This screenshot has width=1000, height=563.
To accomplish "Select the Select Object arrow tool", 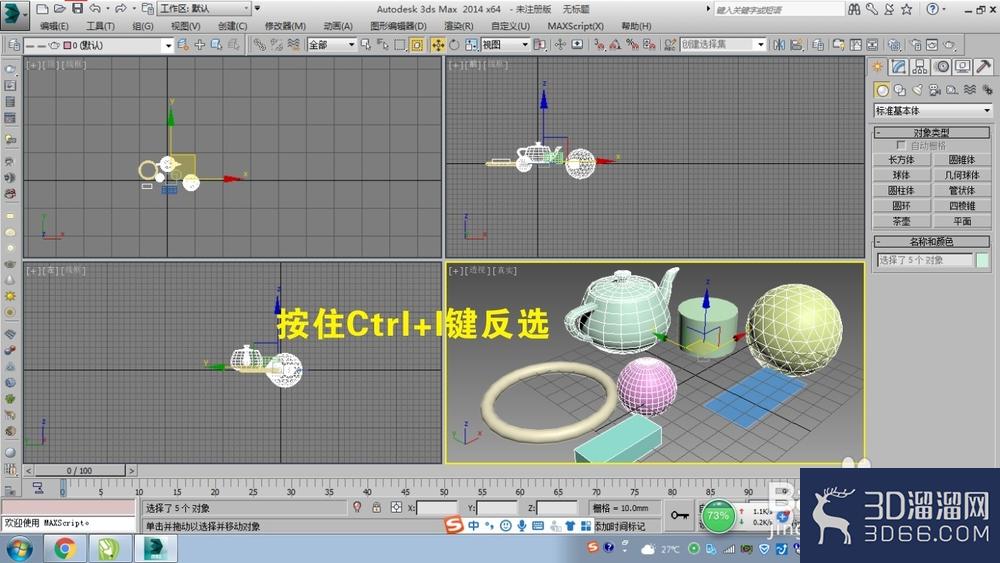I will coord(366,45).
